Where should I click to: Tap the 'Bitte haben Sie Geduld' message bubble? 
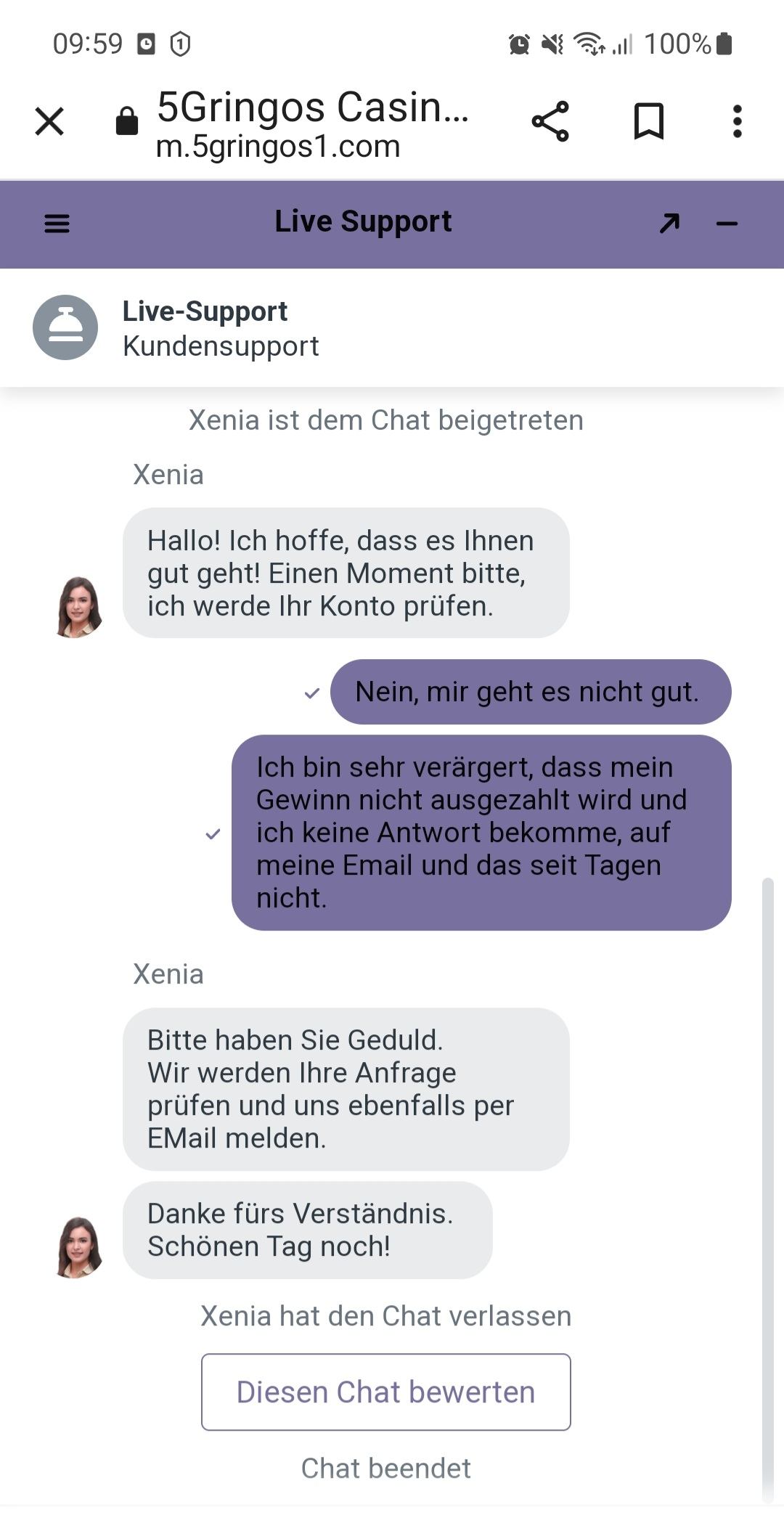click(346, 1089)
